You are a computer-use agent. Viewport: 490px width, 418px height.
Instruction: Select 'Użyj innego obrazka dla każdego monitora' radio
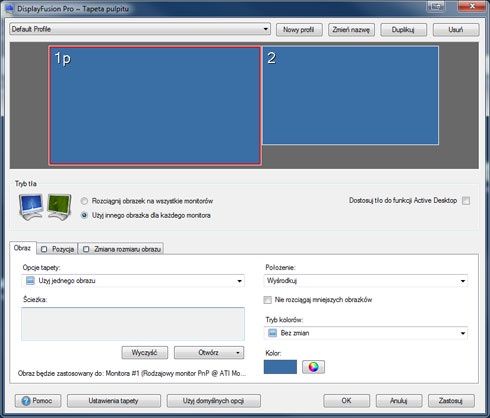coord(84,215)
